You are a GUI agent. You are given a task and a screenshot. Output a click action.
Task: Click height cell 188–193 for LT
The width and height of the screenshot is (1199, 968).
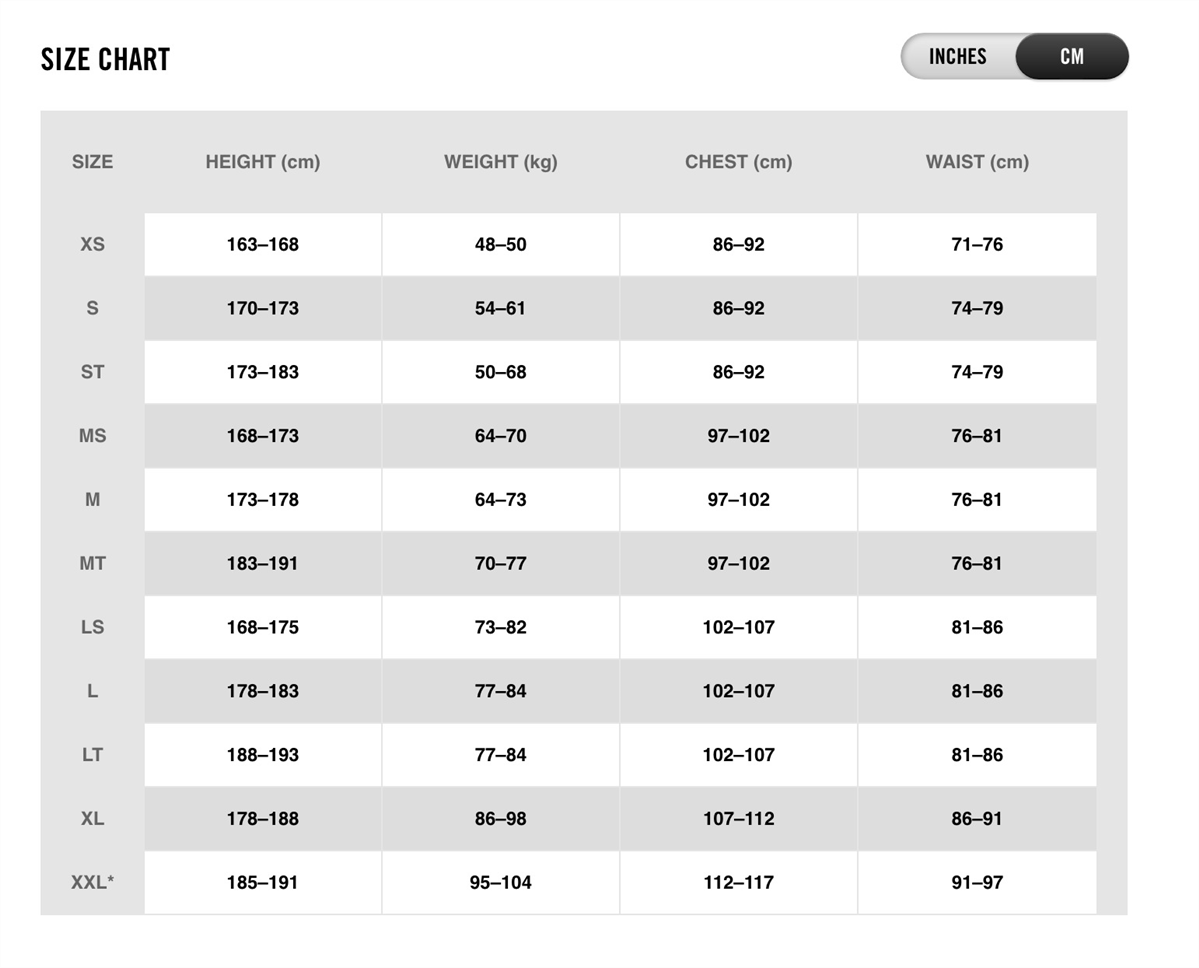(263, 755)
